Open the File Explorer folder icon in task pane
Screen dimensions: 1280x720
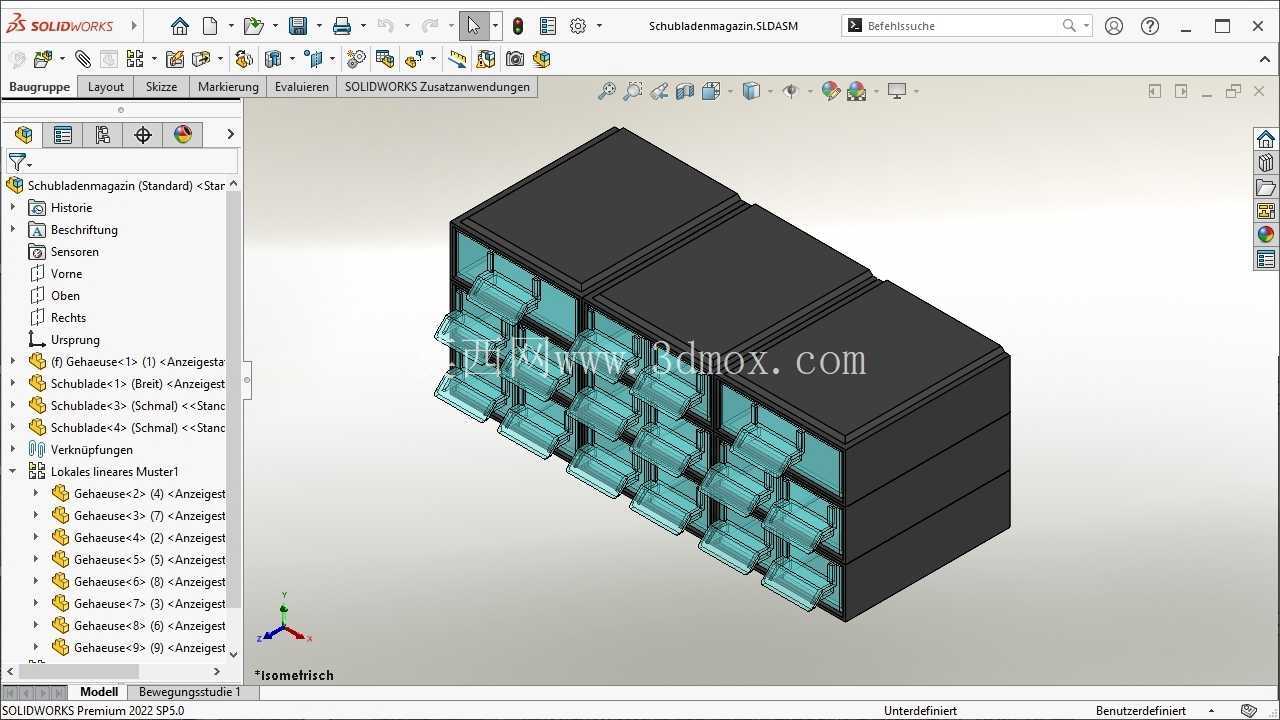(x=1266, y=187)
